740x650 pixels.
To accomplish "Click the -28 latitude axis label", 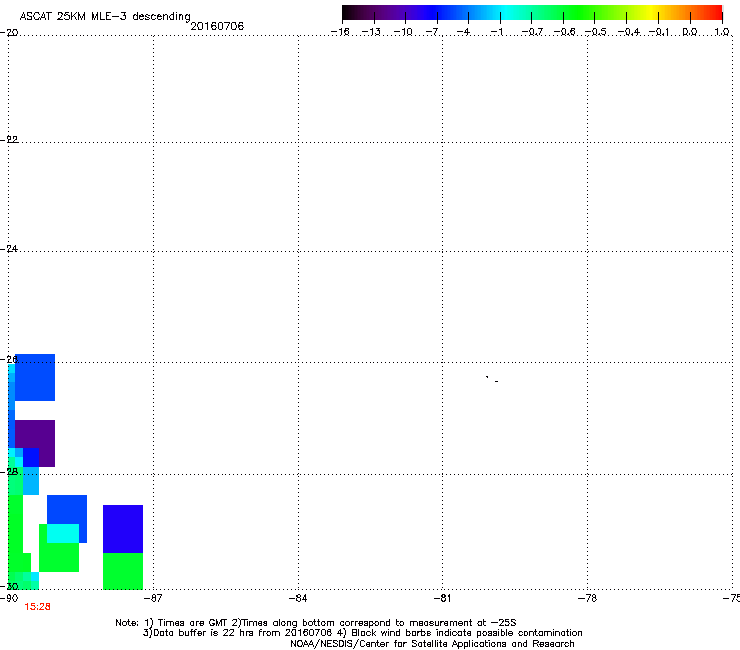I will click(x=9, y=472).
